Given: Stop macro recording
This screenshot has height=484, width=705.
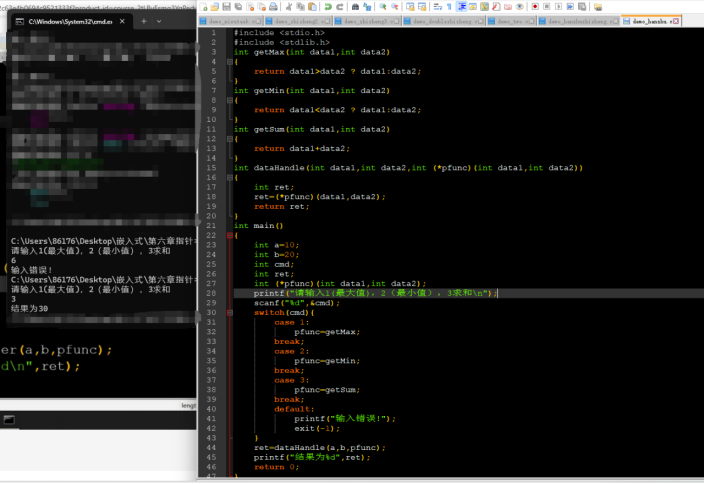Looking at the screenshot, I should (547, 7).
